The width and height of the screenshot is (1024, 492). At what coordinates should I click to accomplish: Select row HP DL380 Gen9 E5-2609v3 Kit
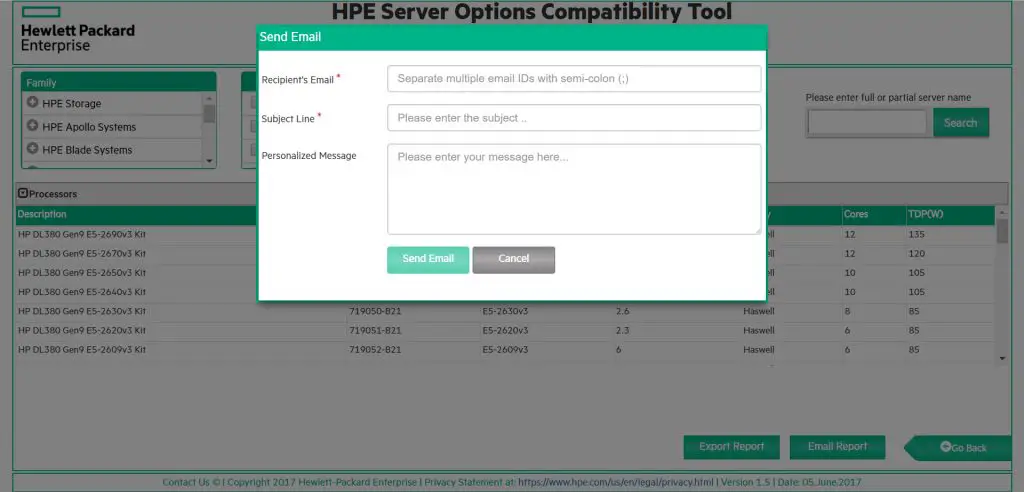82,350
